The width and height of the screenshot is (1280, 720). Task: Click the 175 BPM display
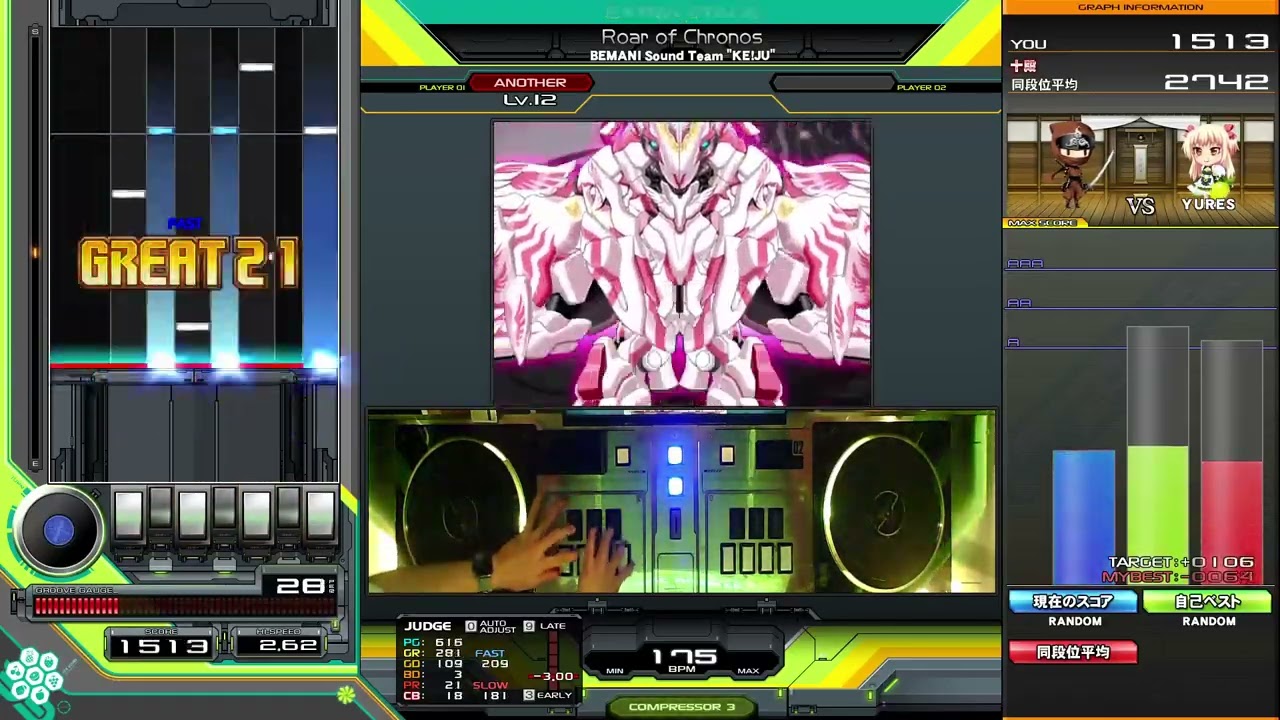[x=684, y=656]
